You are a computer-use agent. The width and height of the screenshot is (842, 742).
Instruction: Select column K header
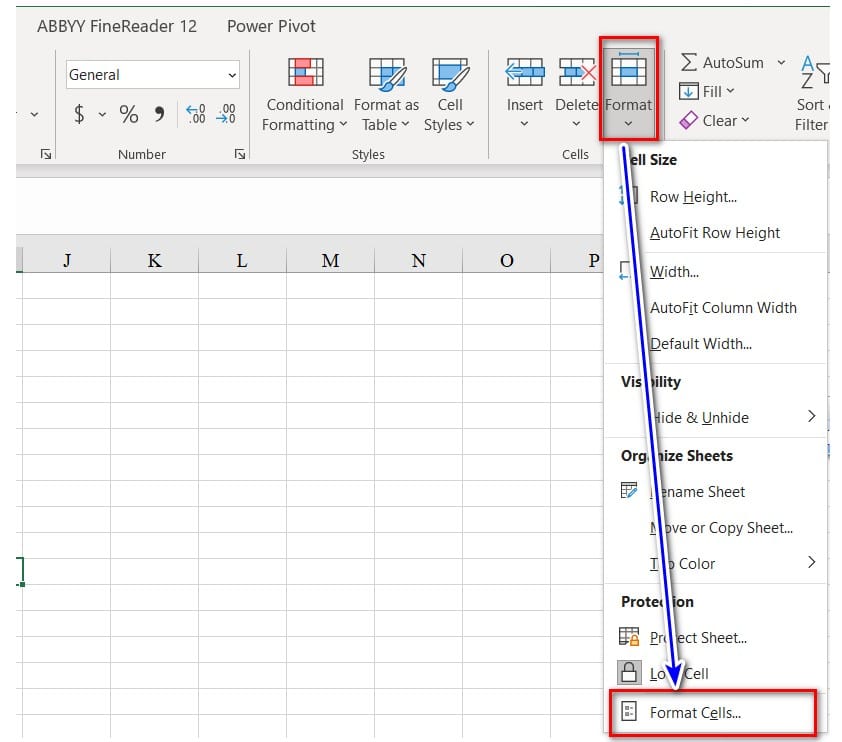tap(155, 260)
